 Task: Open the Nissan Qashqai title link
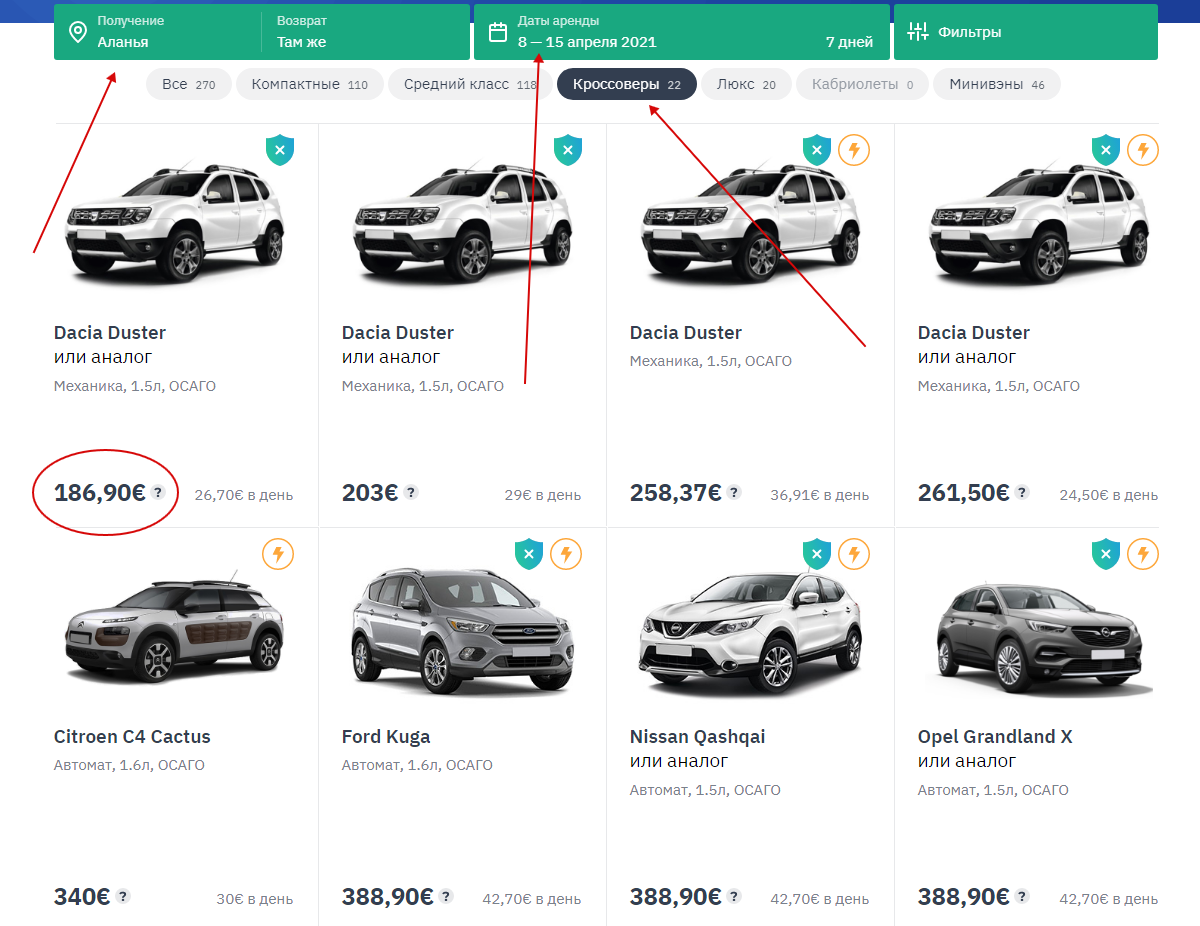[698, 737]
